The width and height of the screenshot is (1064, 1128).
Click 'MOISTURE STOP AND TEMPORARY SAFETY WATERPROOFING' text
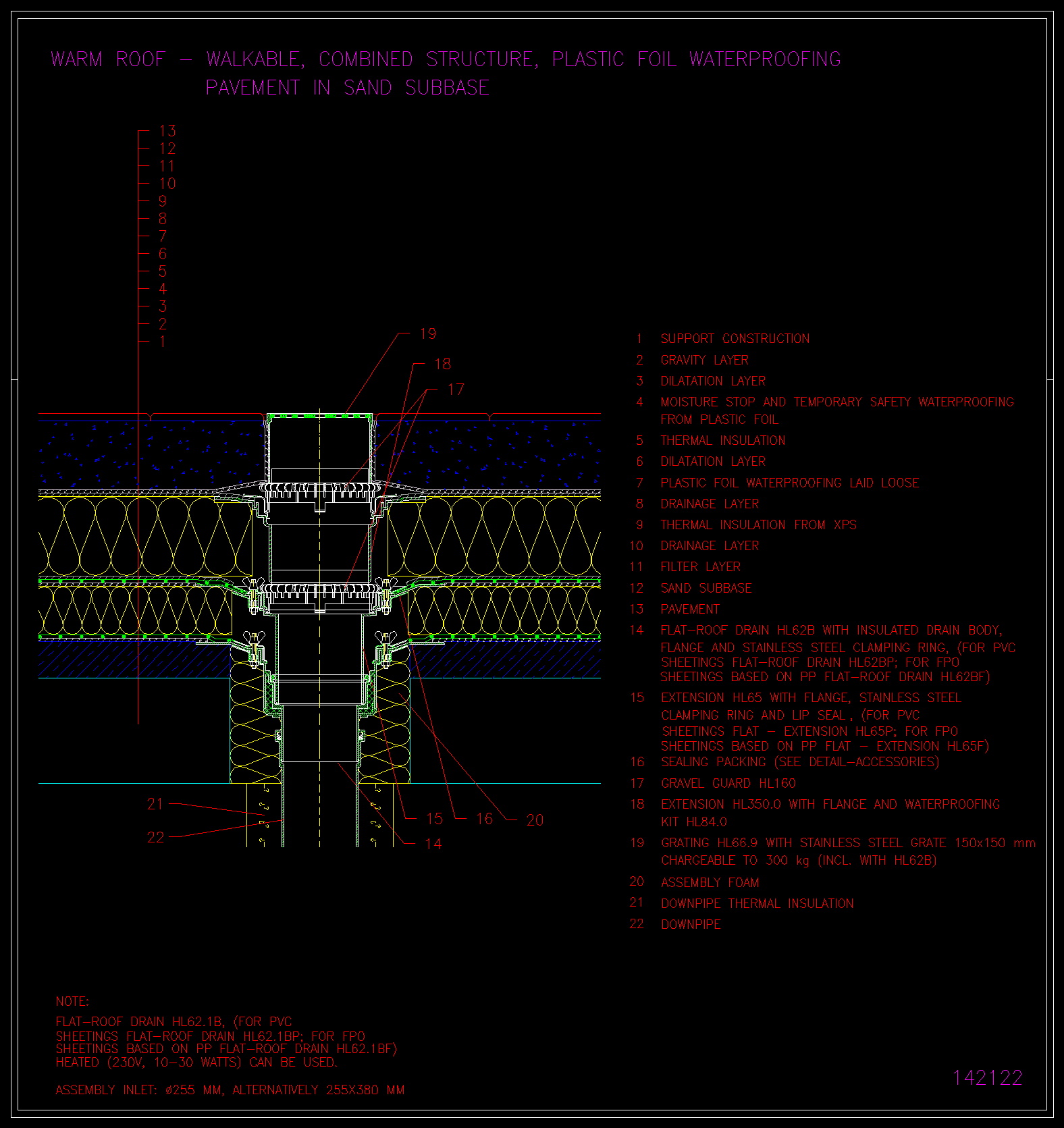tap(837, 402)
